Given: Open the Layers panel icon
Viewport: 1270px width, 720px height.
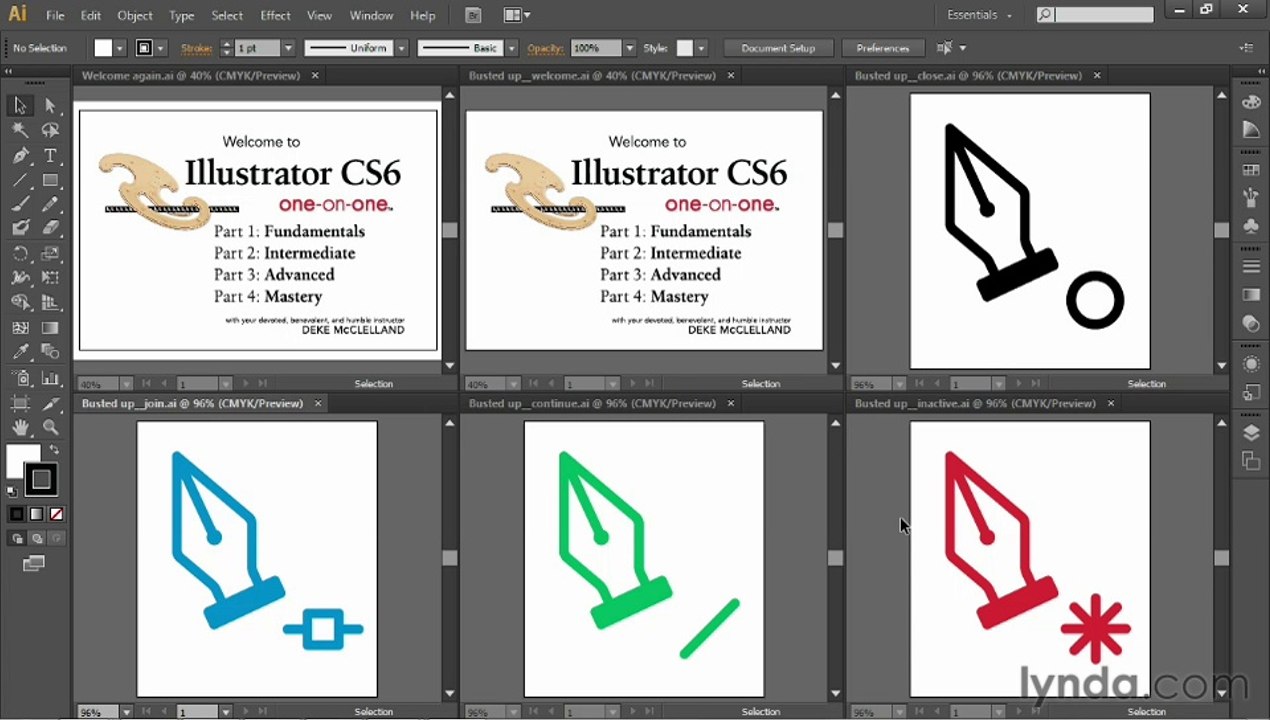Looking at the screenshot, I should coord(1250,432).
